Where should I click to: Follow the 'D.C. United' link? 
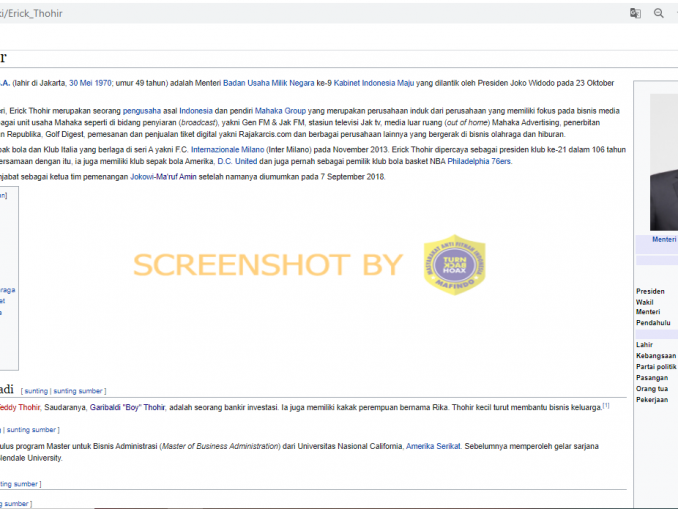pos(237,161)
